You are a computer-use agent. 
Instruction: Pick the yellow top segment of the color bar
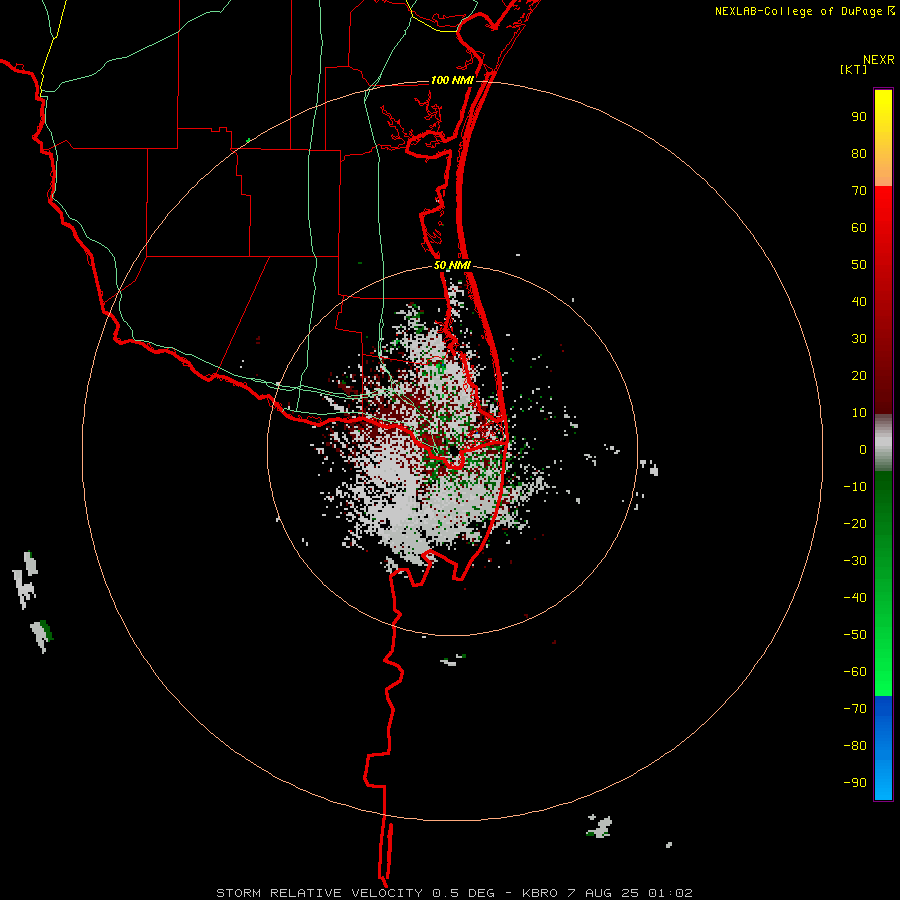coord(883,138)
